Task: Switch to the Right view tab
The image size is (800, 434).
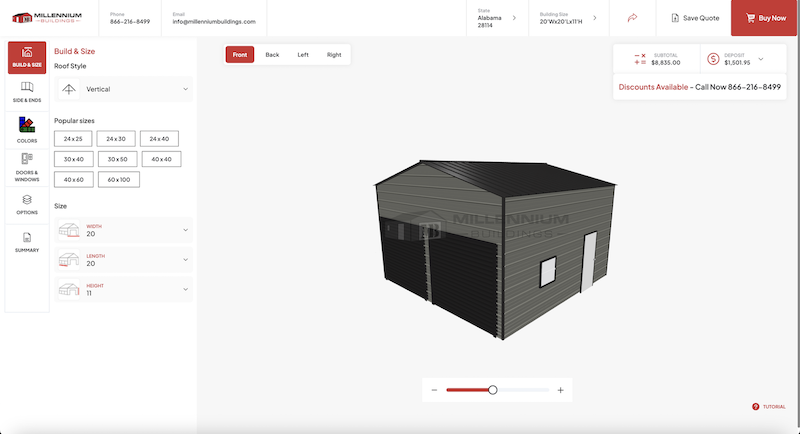Action: coord(334,55)
